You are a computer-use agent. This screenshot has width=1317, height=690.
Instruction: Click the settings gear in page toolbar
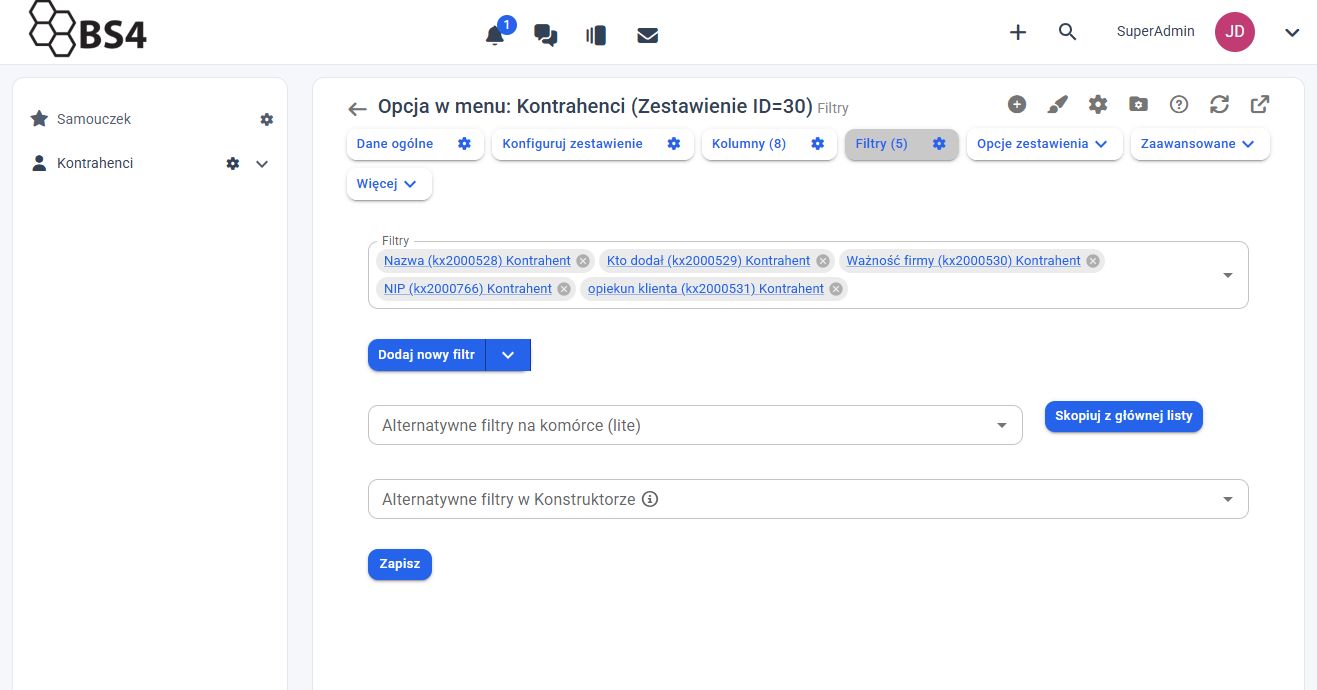1098,104
